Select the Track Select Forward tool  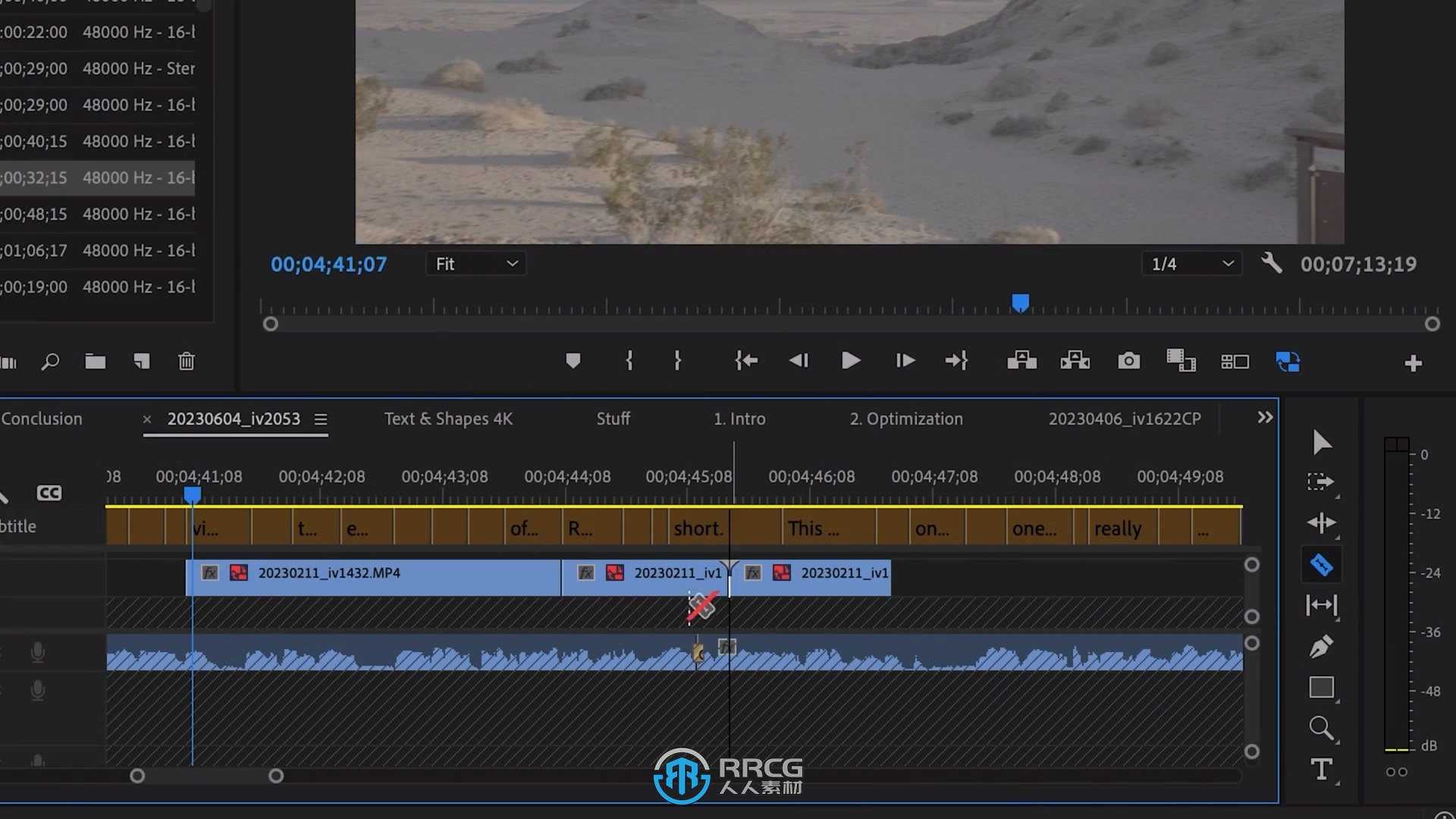[x=1320, y=482]
